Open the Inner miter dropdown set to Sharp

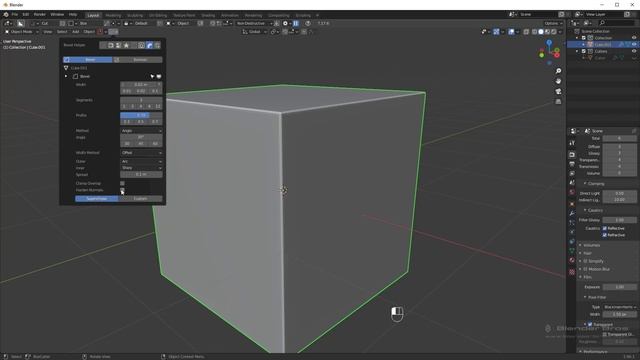141,168
